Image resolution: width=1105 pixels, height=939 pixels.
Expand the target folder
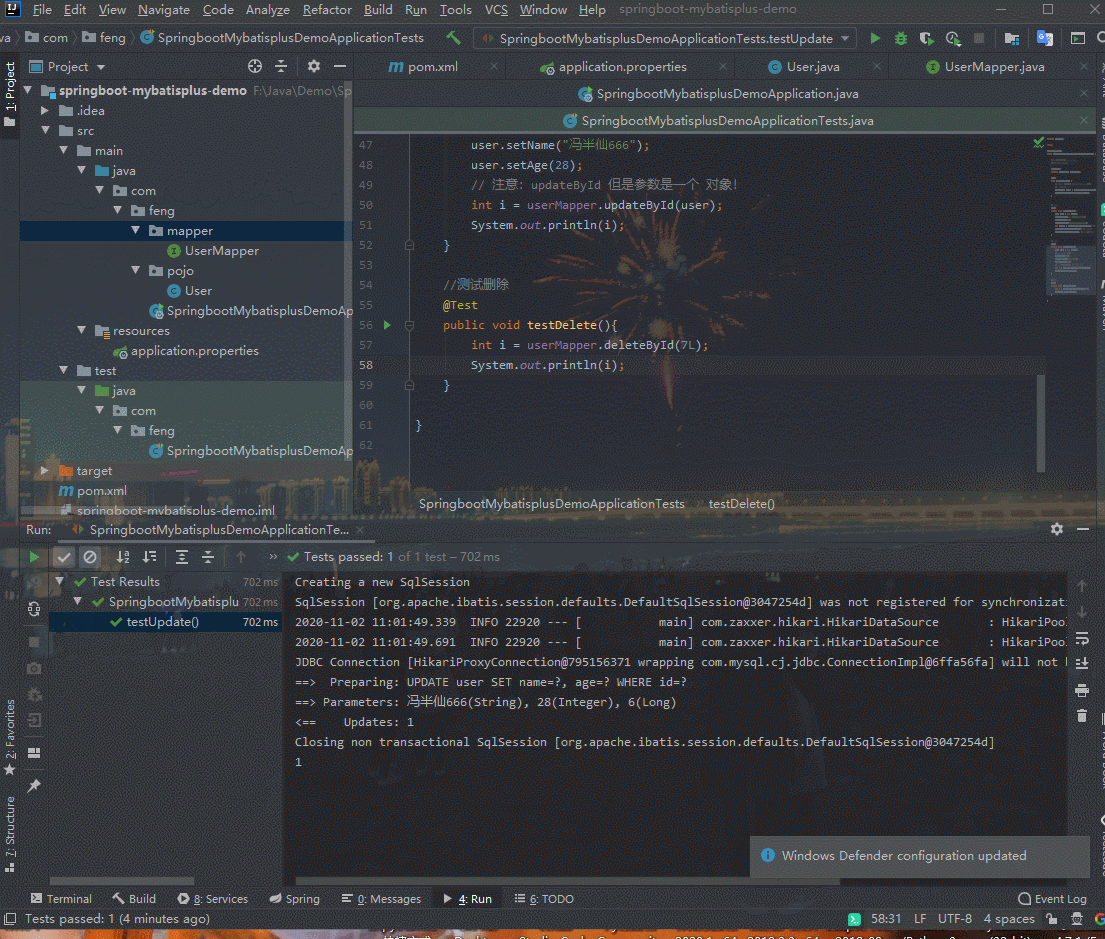[46, 470]
